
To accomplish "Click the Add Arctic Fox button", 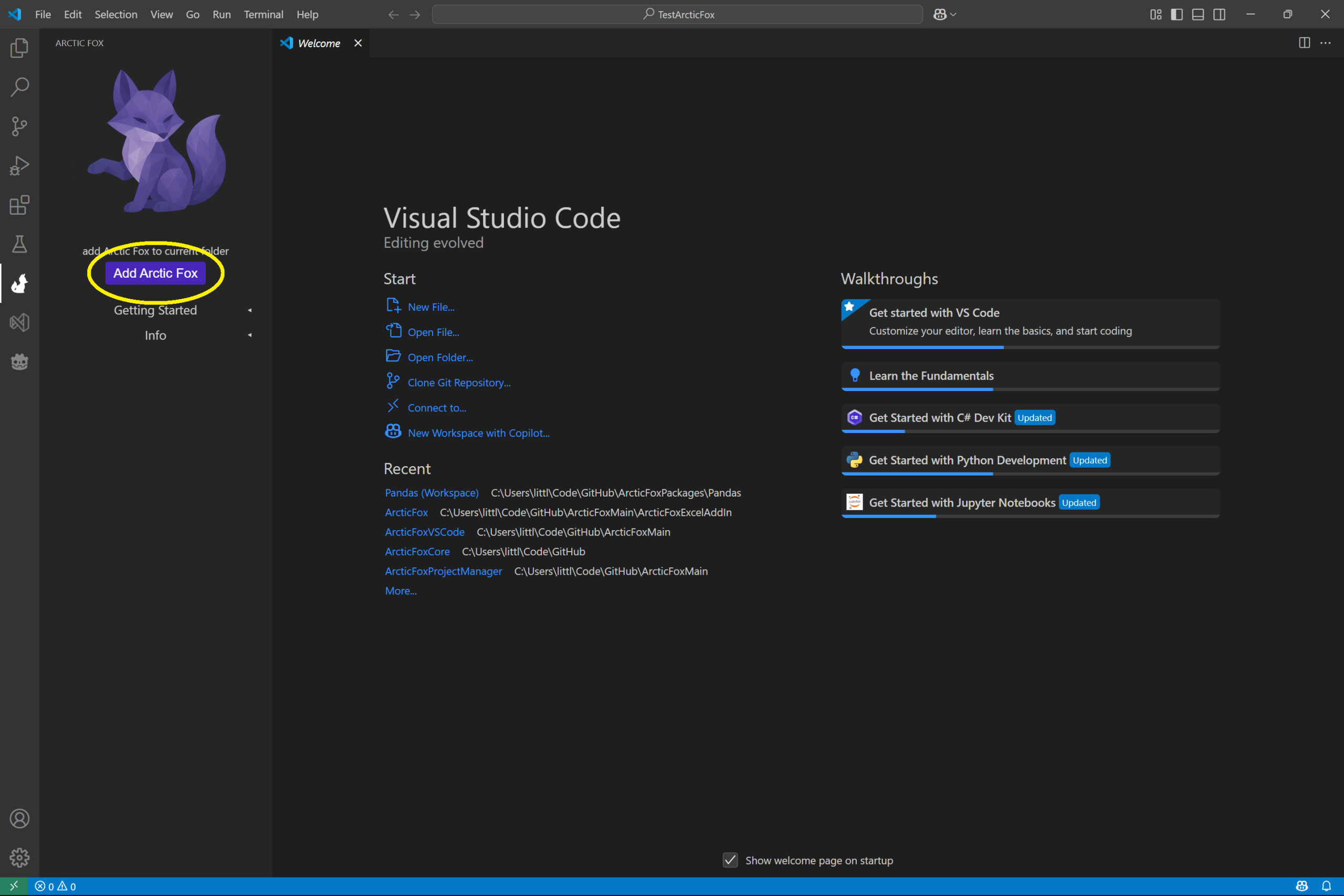I will 155,273.
